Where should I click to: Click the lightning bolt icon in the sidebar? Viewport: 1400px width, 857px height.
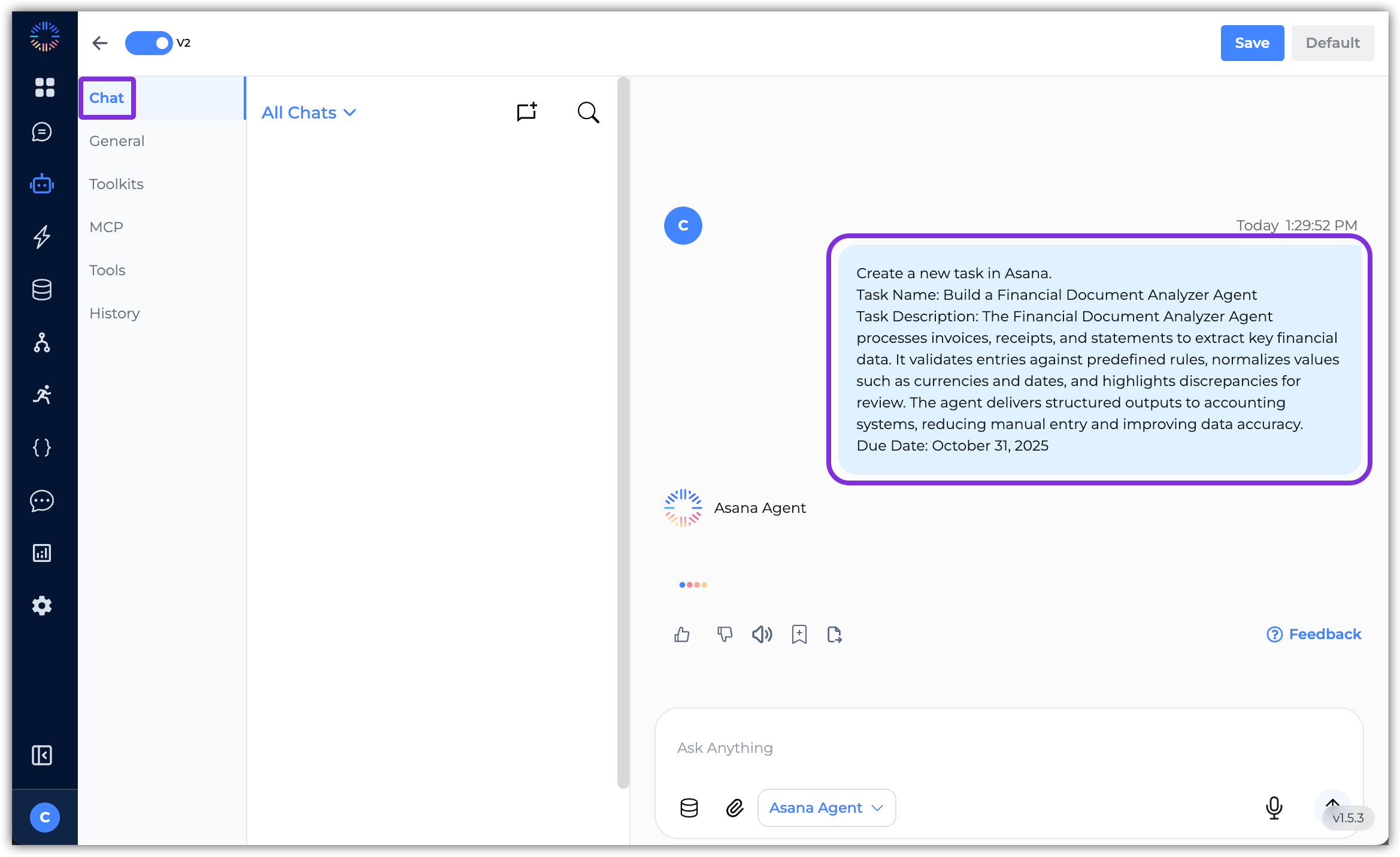(x=42, y=237)
